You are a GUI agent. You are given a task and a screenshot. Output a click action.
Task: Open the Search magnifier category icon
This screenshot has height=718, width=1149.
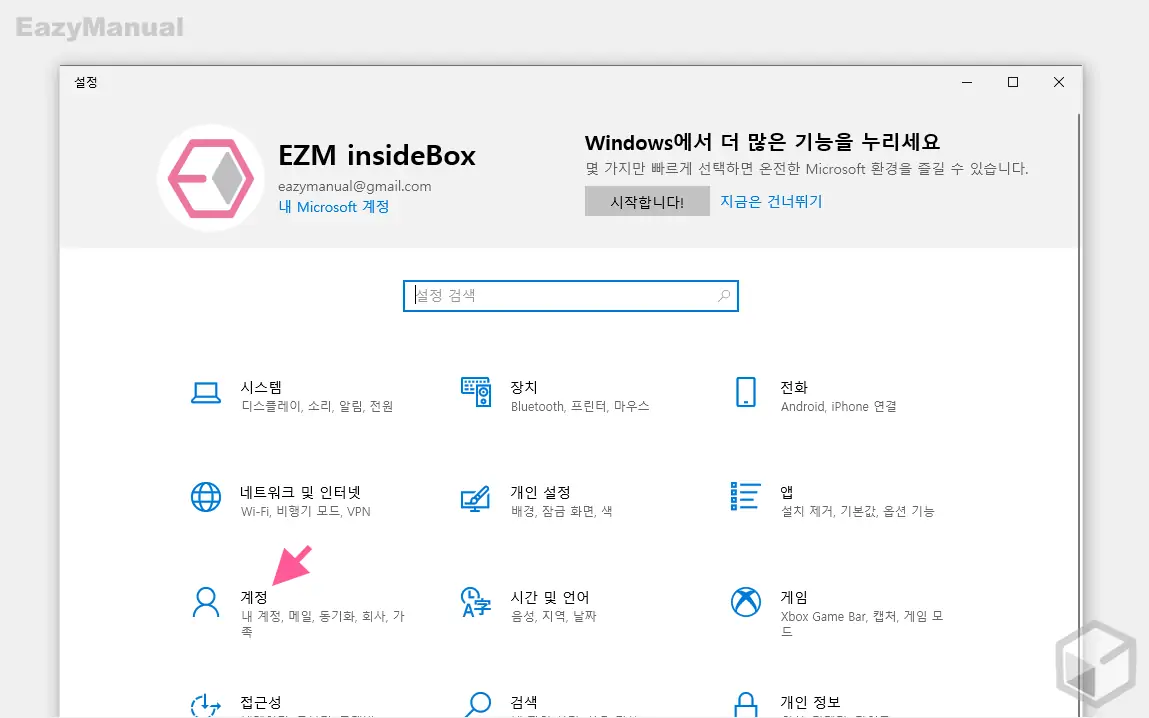pos(477,705)
